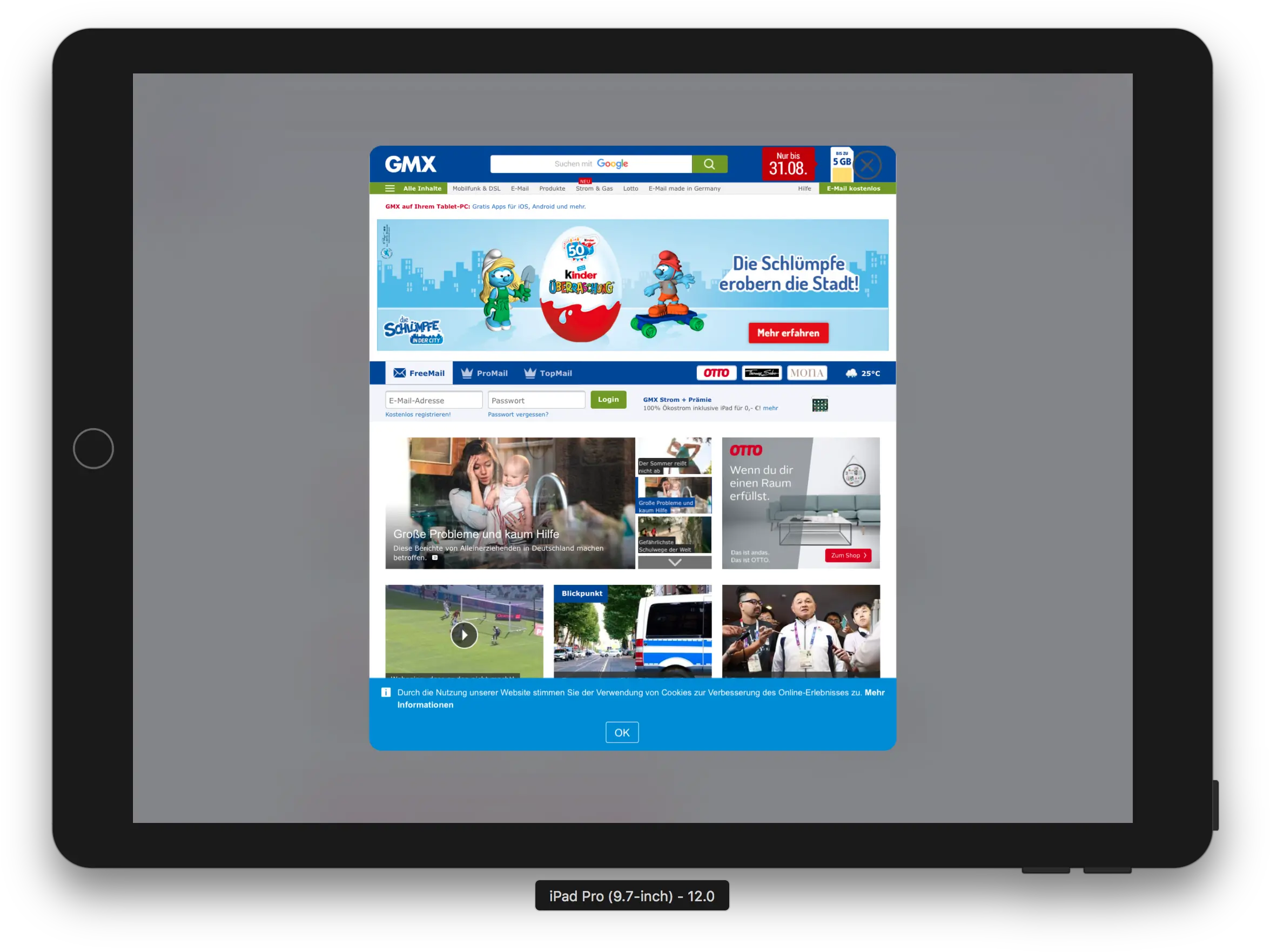Confirm cookies with the OK button
This screenshot has width=1270, height=952.
point(623,734)
